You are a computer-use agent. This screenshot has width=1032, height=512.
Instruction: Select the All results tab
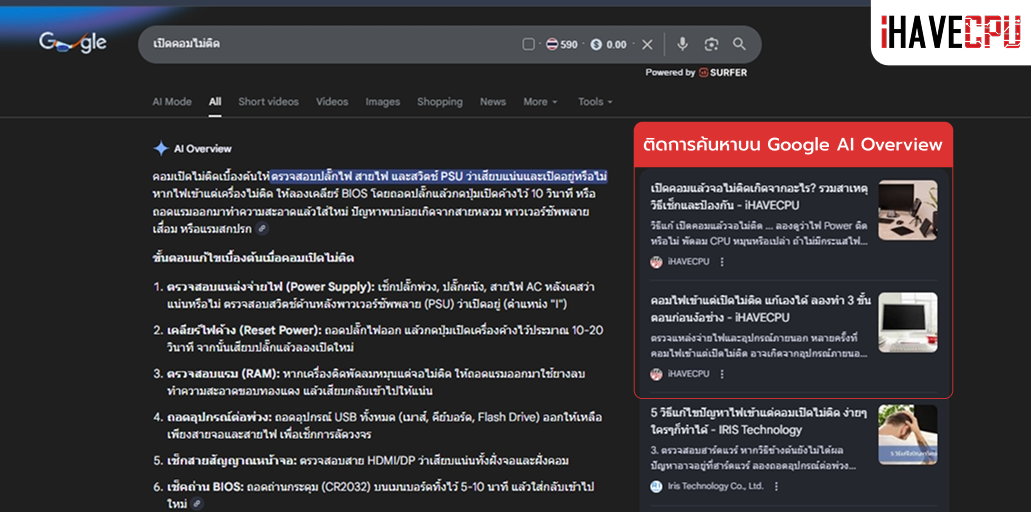215,102
